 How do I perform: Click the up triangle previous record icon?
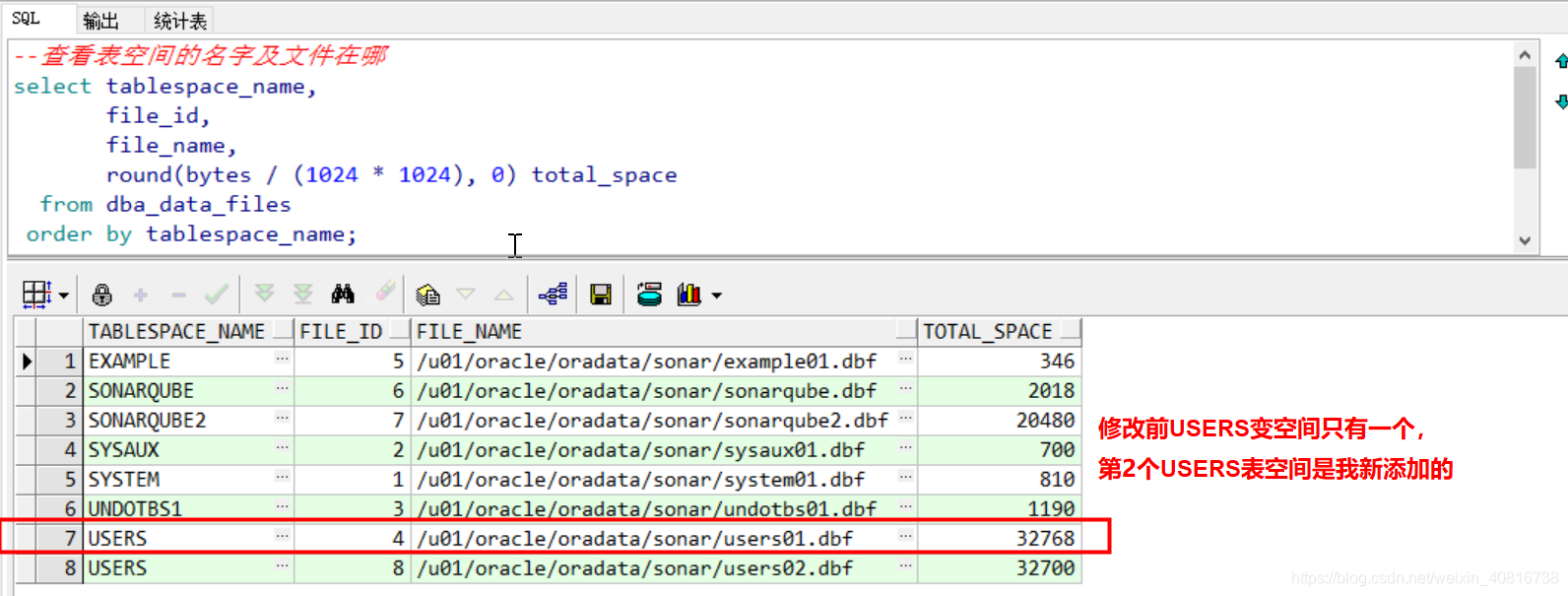[x=503, y=294]
